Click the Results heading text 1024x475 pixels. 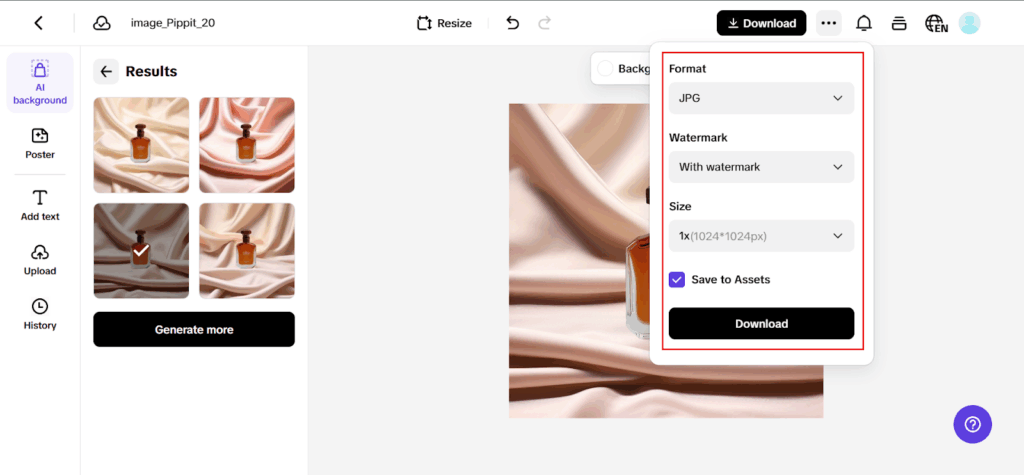point(152,71)
